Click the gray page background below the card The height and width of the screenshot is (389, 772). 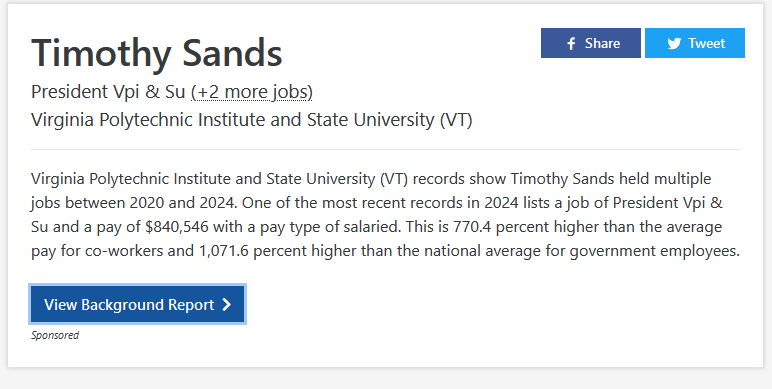(386, 379)
